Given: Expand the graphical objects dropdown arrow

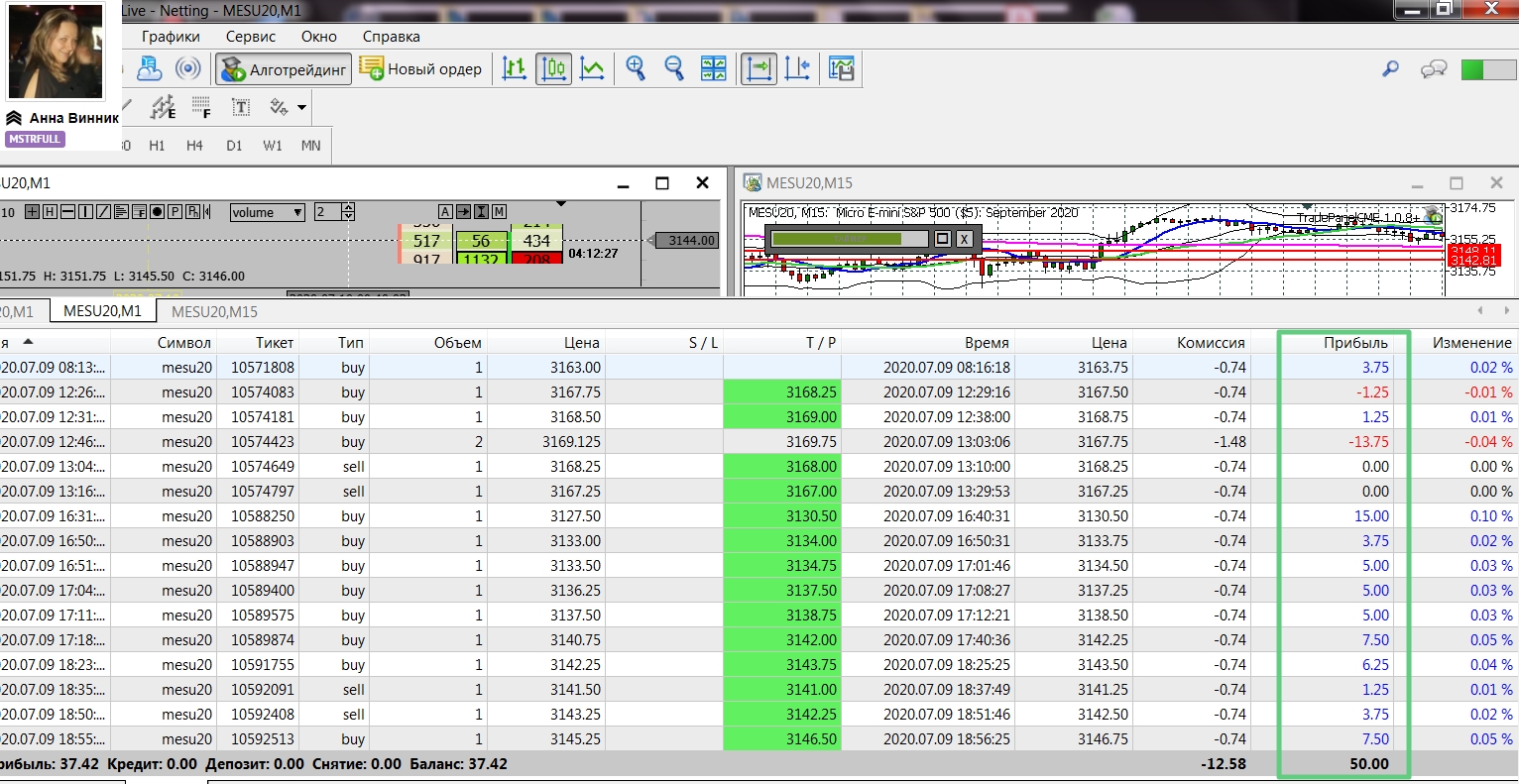Looking at the screenshot, I should (x=301, y=107).
